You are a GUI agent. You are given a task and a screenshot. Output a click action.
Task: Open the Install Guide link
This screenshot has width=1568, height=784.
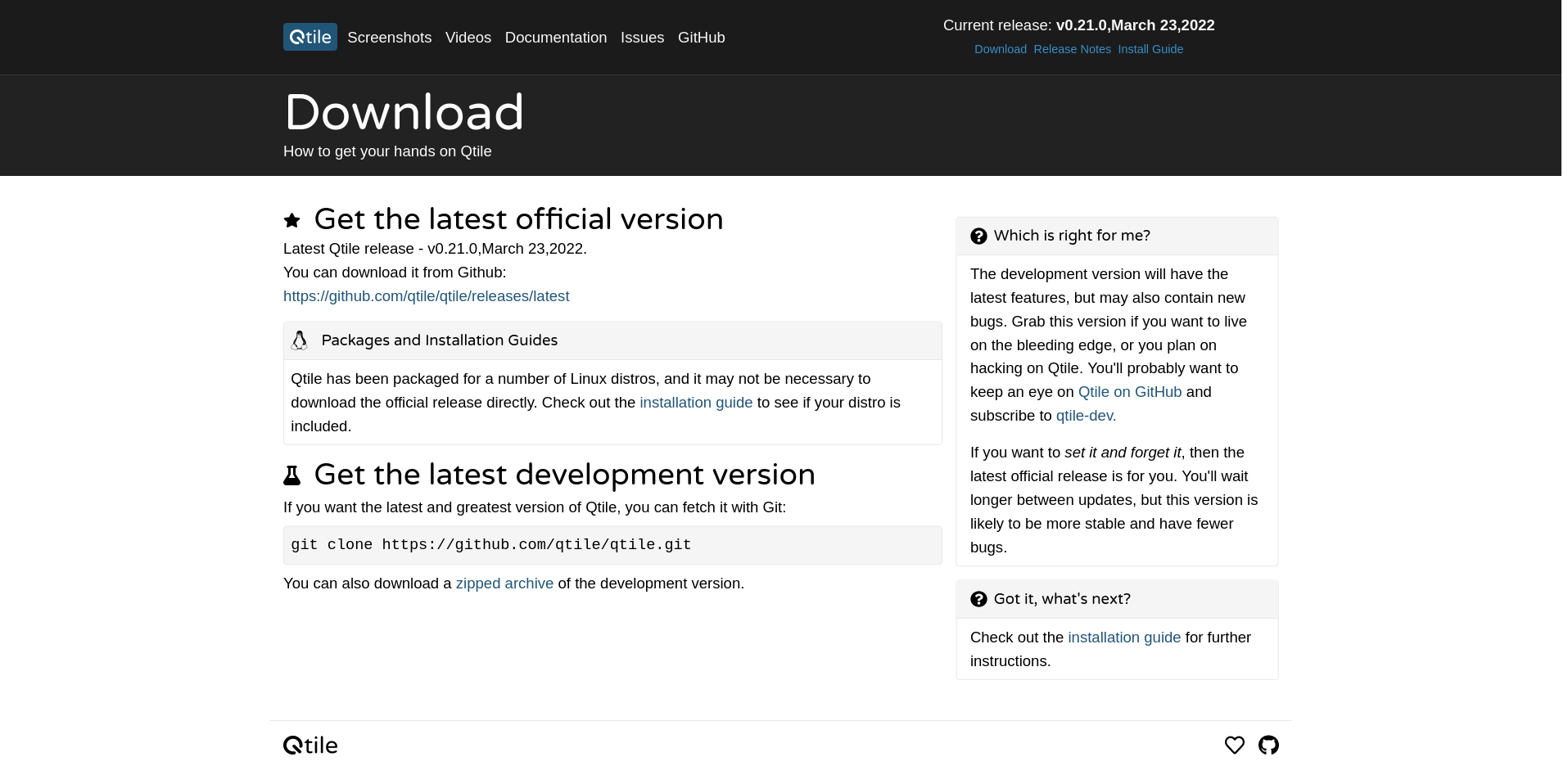(1150, 49)
